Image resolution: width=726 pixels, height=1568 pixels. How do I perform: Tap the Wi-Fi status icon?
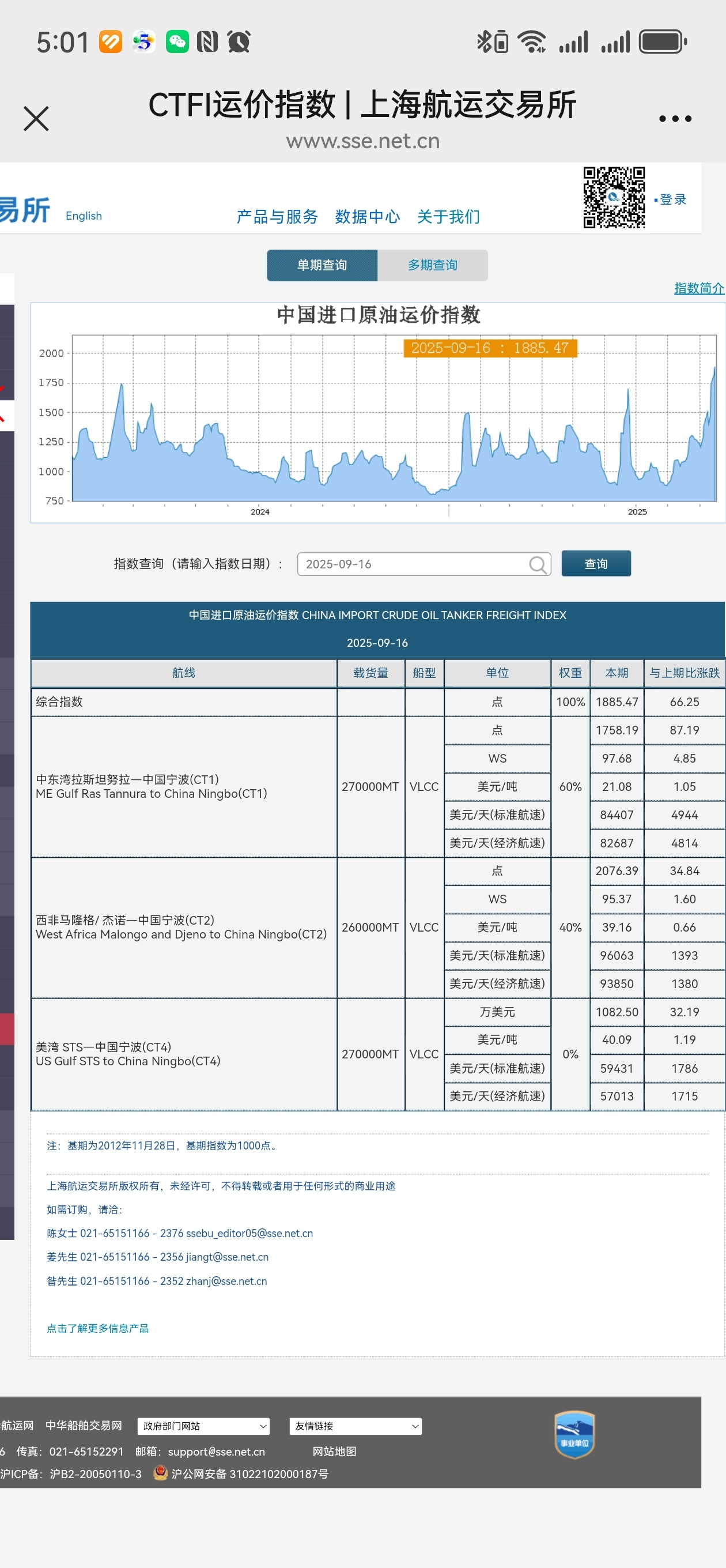tap(531, 42)
